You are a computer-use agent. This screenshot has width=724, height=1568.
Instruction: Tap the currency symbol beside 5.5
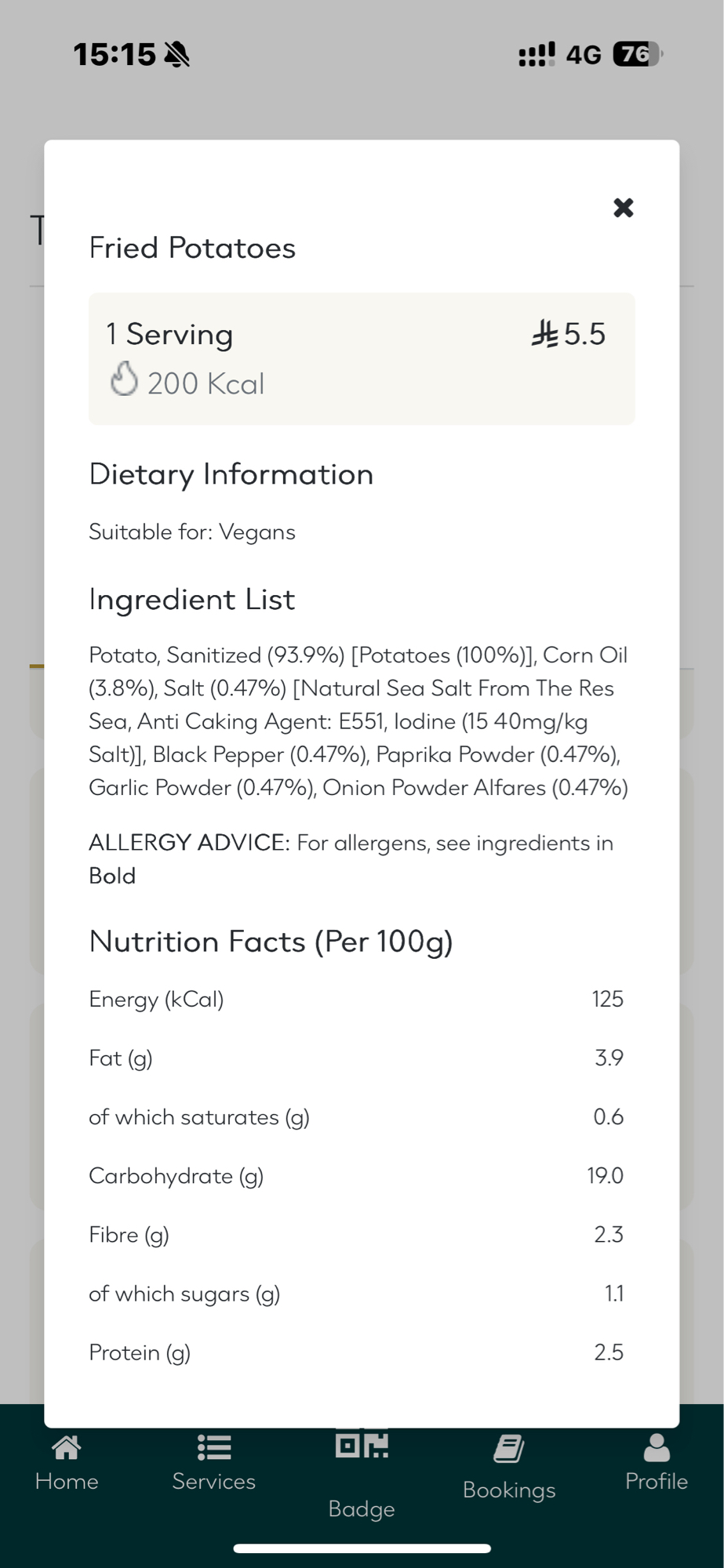[x=545, y=334]
